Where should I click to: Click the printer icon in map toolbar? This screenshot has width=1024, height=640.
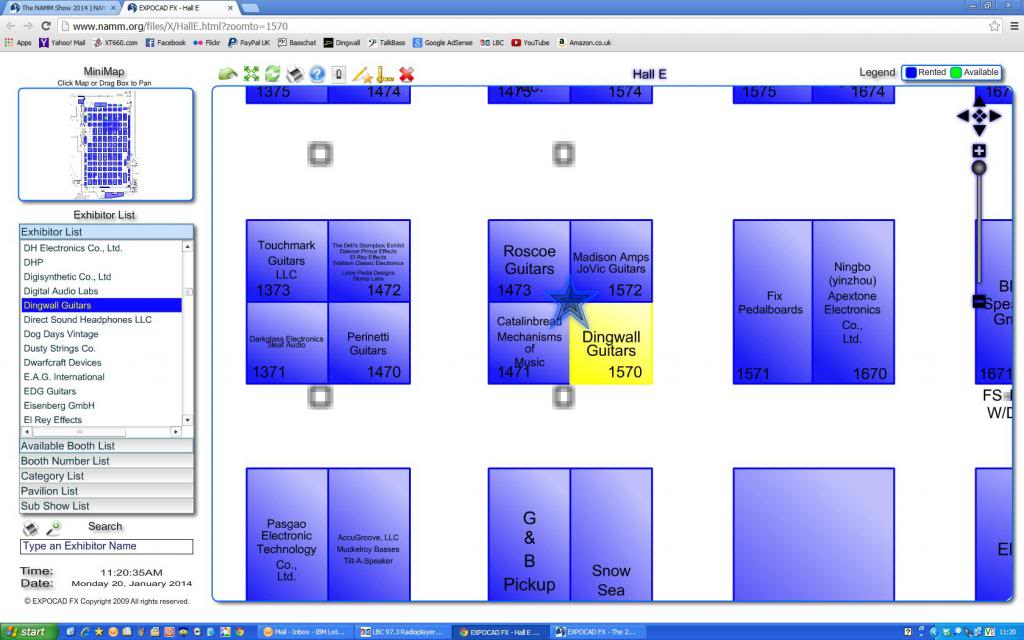pyautogui.click(x=295, y=74)
